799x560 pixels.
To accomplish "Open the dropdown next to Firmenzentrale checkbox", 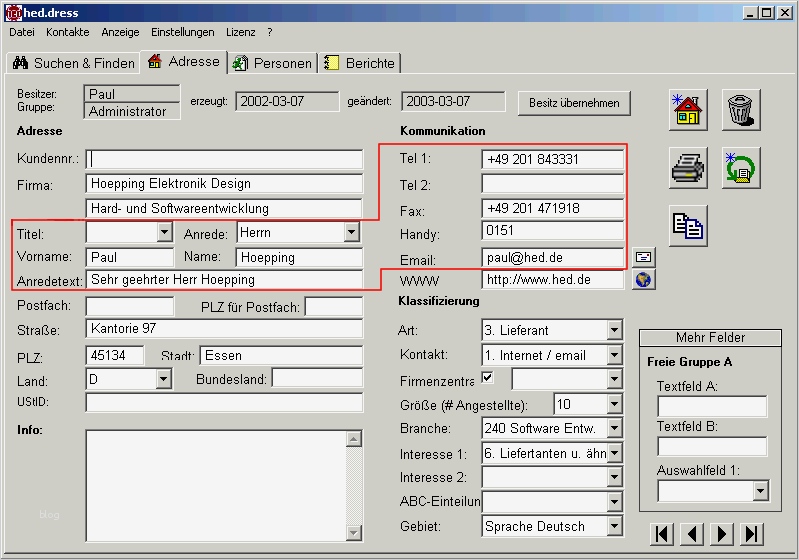I will (x=615, y=379).
